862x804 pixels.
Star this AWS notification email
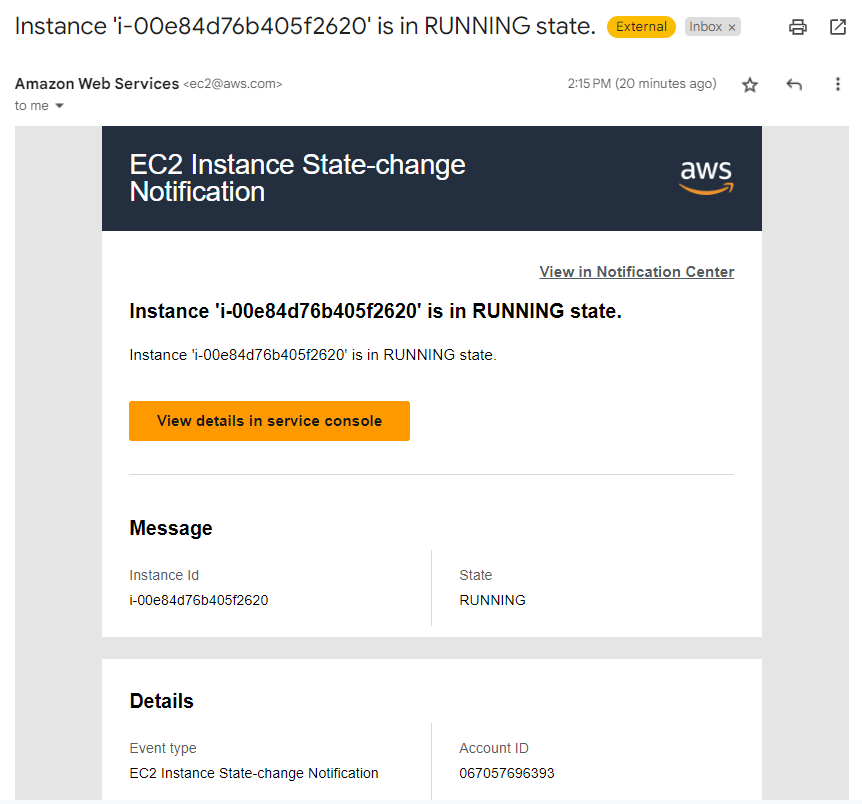(750, 85)
